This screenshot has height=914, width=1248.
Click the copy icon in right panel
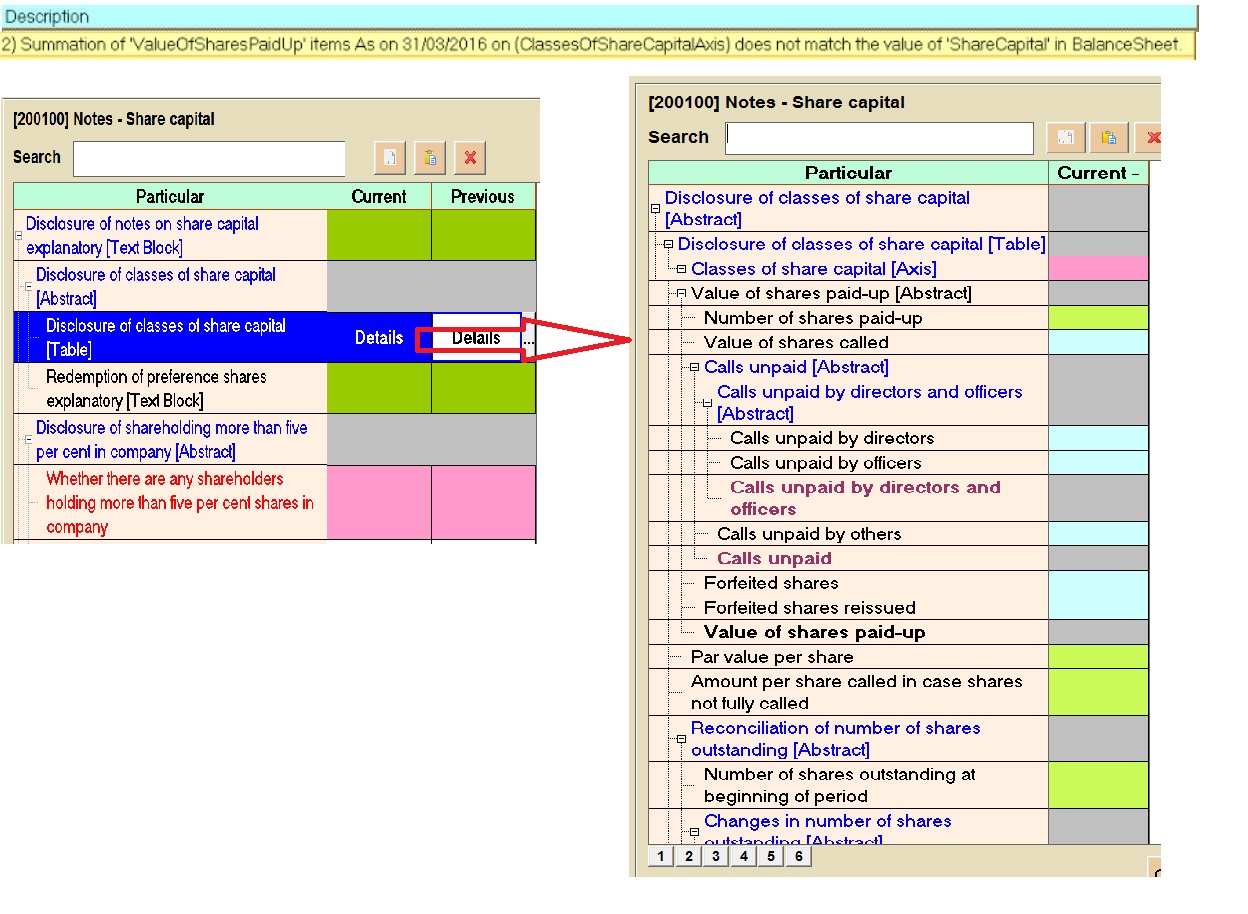[x=1066, y=138]
